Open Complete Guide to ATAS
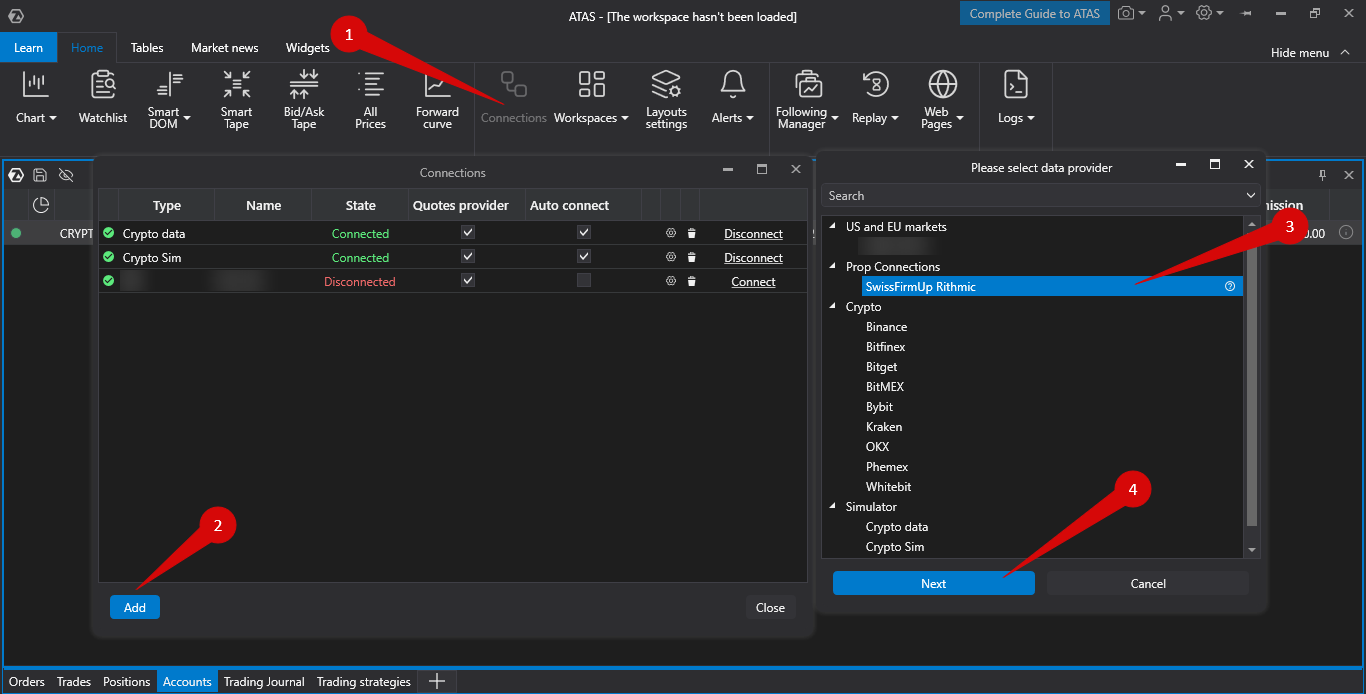 click(1035, 13)
